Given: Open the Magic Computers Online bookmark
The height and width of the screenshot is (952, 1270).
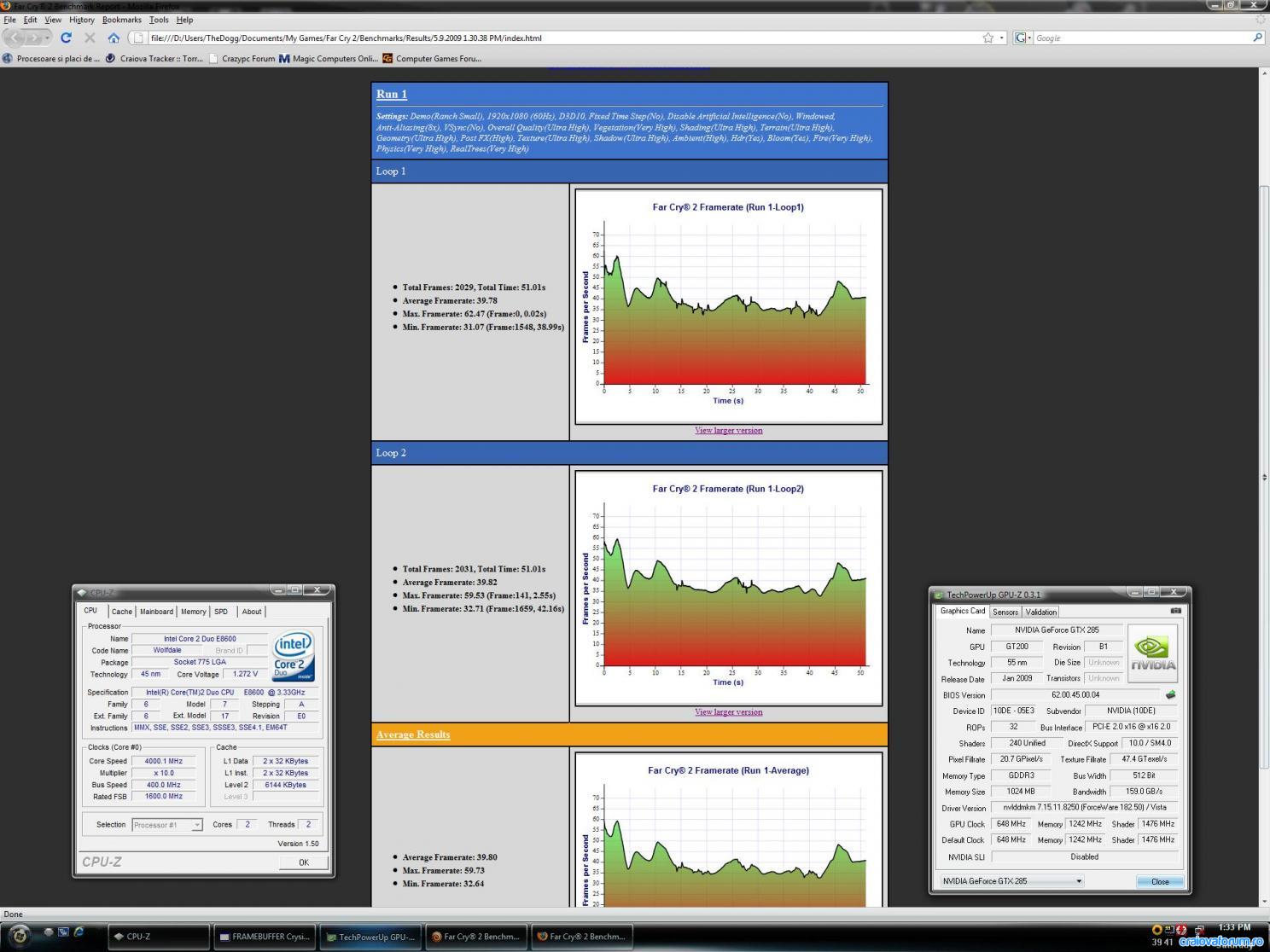Looking at the screenshot, I should [328, 59].
